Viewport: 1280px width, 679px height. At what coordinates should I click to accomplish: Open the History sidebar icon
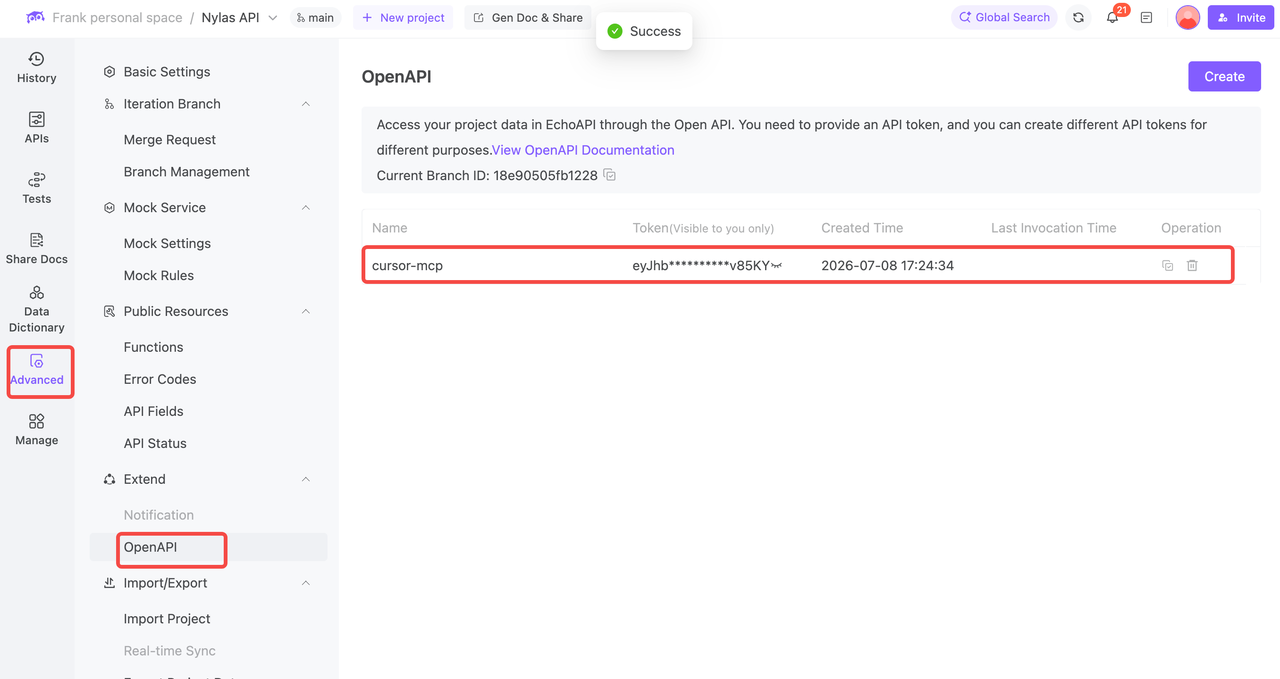click(x=36, y=68)
